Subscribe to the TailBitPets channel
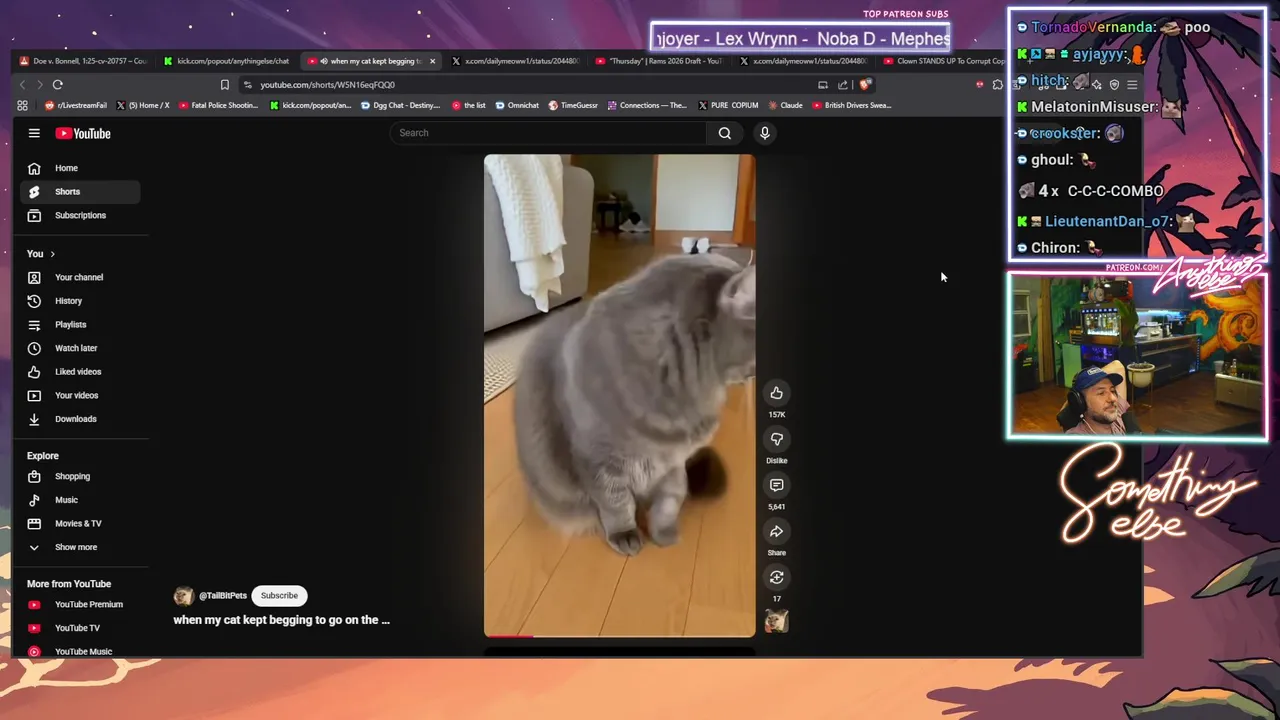This screenshot has width=1280, height=720. click(x=279, y=596)
